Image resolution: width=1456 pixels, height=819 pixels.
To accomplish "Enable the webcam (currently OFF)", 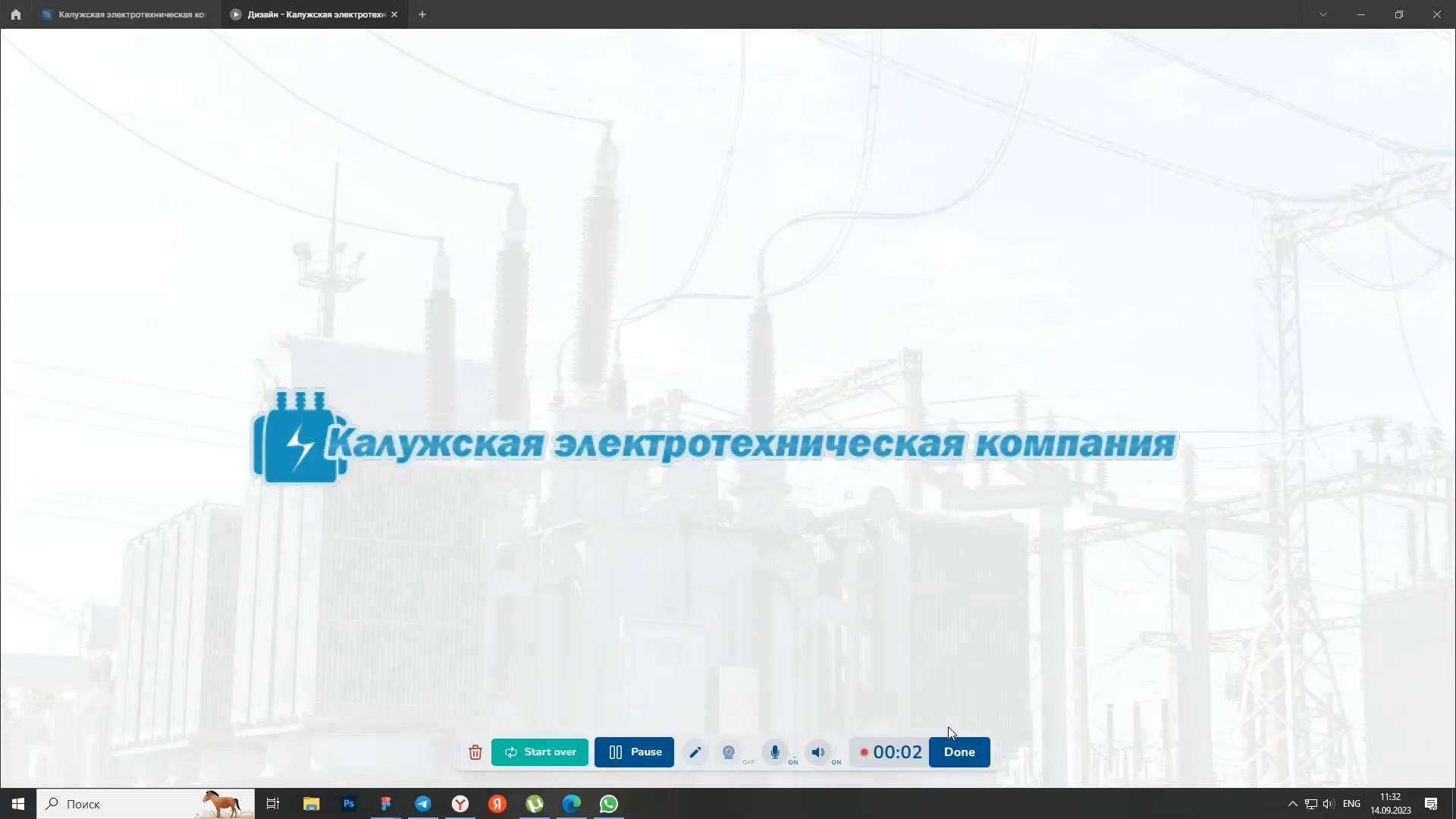I will pyautogui.click(x=729, y=752).
